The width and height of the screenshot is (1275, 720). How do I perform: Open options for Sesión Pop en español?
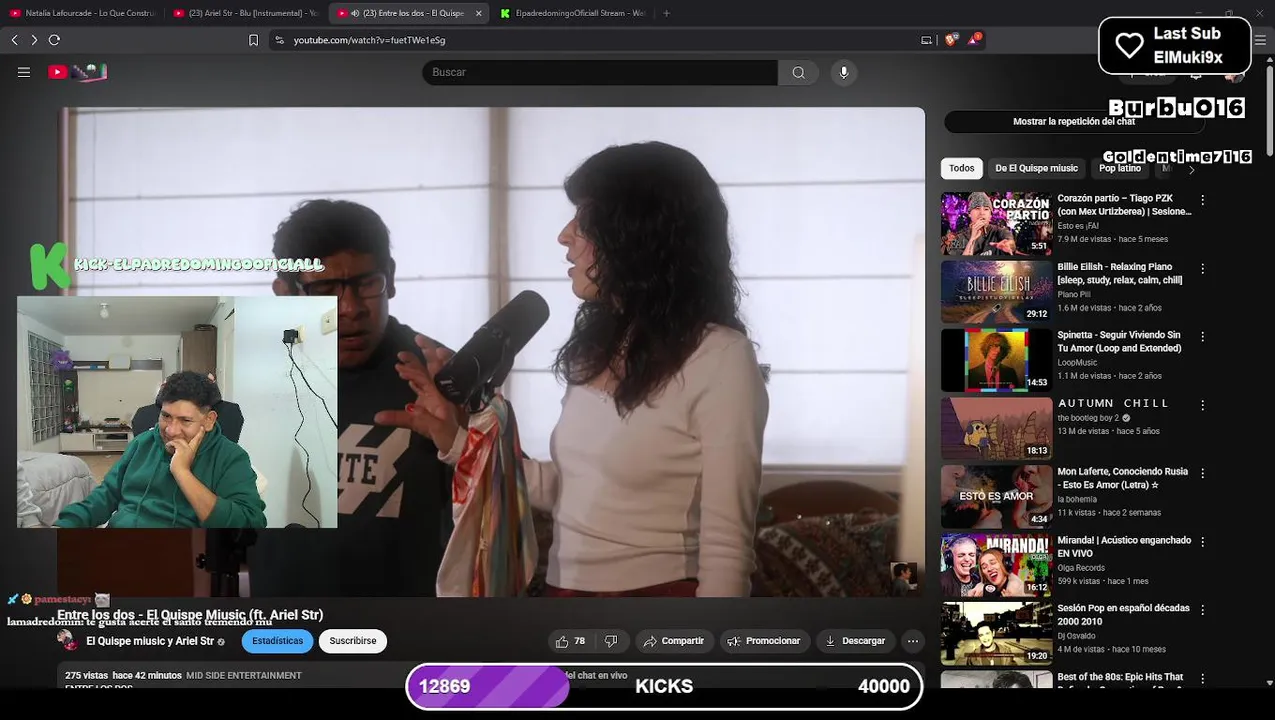coord(1203,609)
